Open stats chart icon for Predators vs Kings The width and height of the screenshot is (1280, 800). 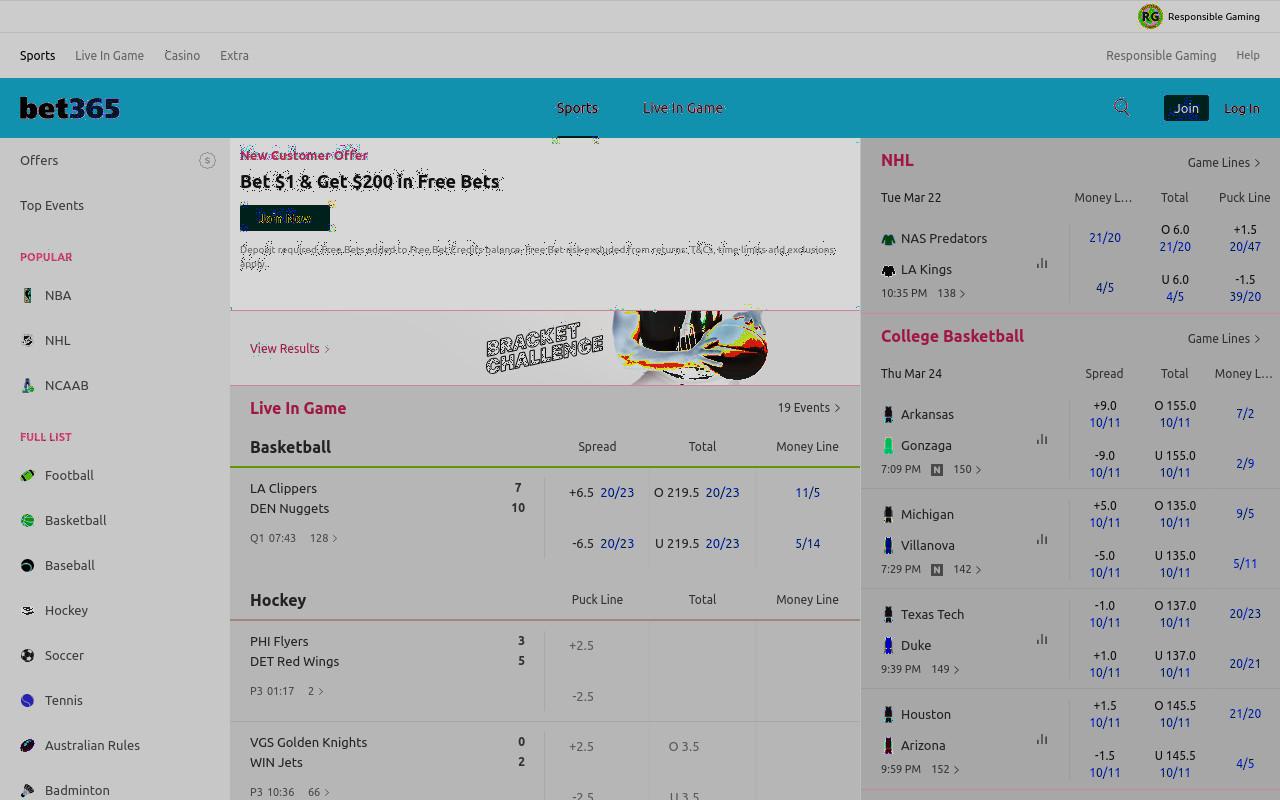1042,263
